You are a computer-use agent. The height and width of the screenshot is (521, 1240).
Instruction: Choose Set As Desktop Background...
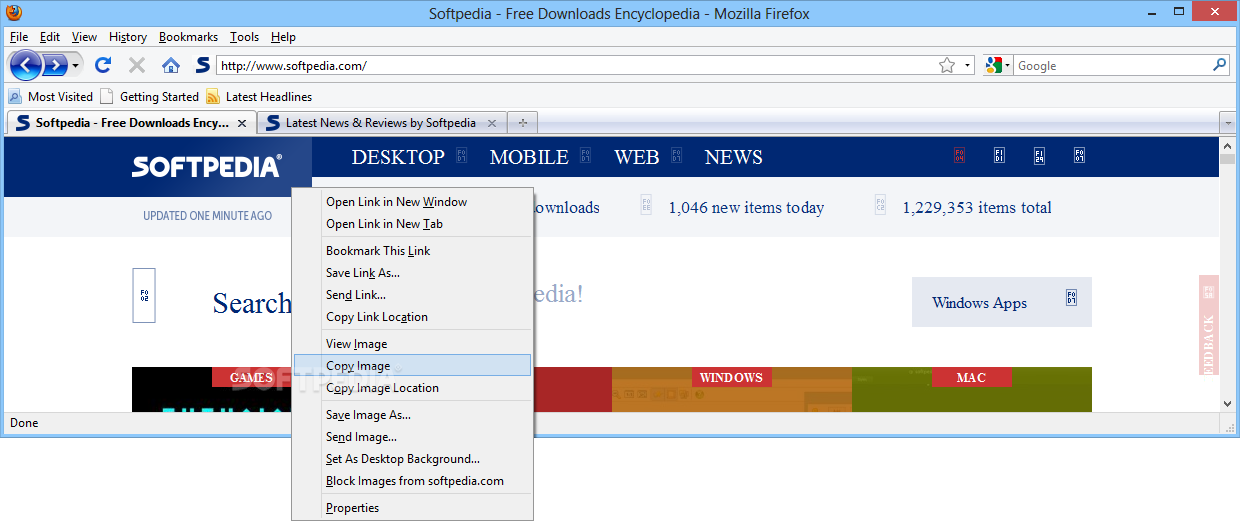(x=413, y=459)
